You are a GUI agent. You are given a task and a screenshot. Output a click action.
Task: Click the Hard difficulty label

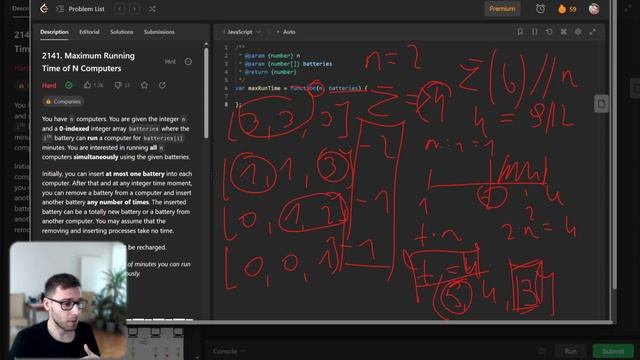click(49, 85)
